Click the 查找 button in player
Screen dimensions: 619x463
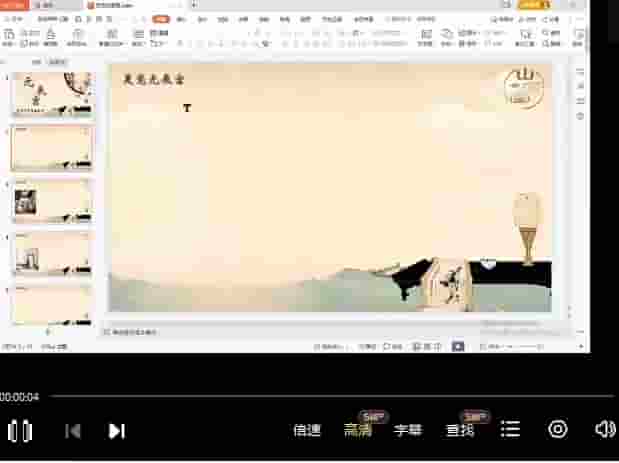tap(459, 430)
